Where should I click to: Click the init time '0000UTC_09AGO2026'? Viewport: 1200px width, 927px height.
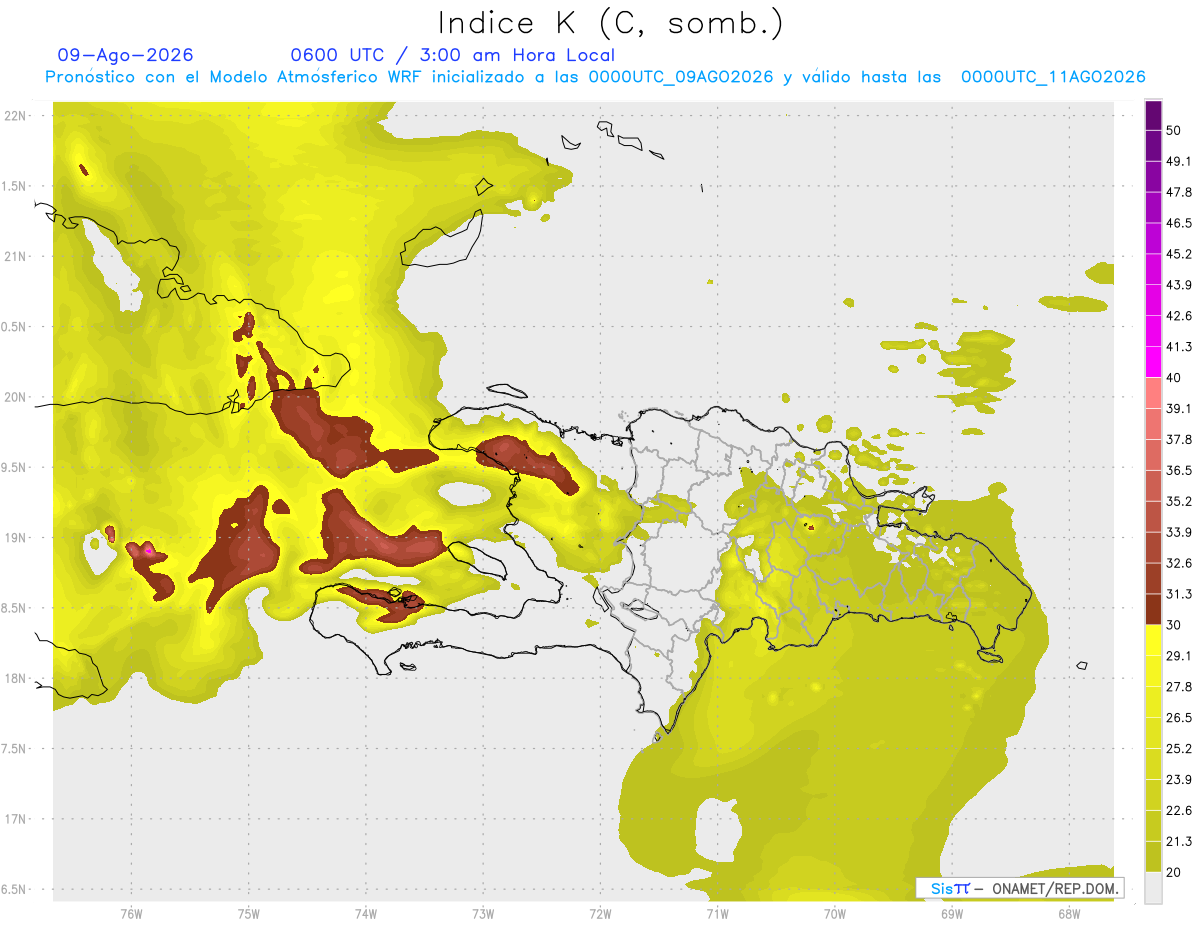pos(681,77)
